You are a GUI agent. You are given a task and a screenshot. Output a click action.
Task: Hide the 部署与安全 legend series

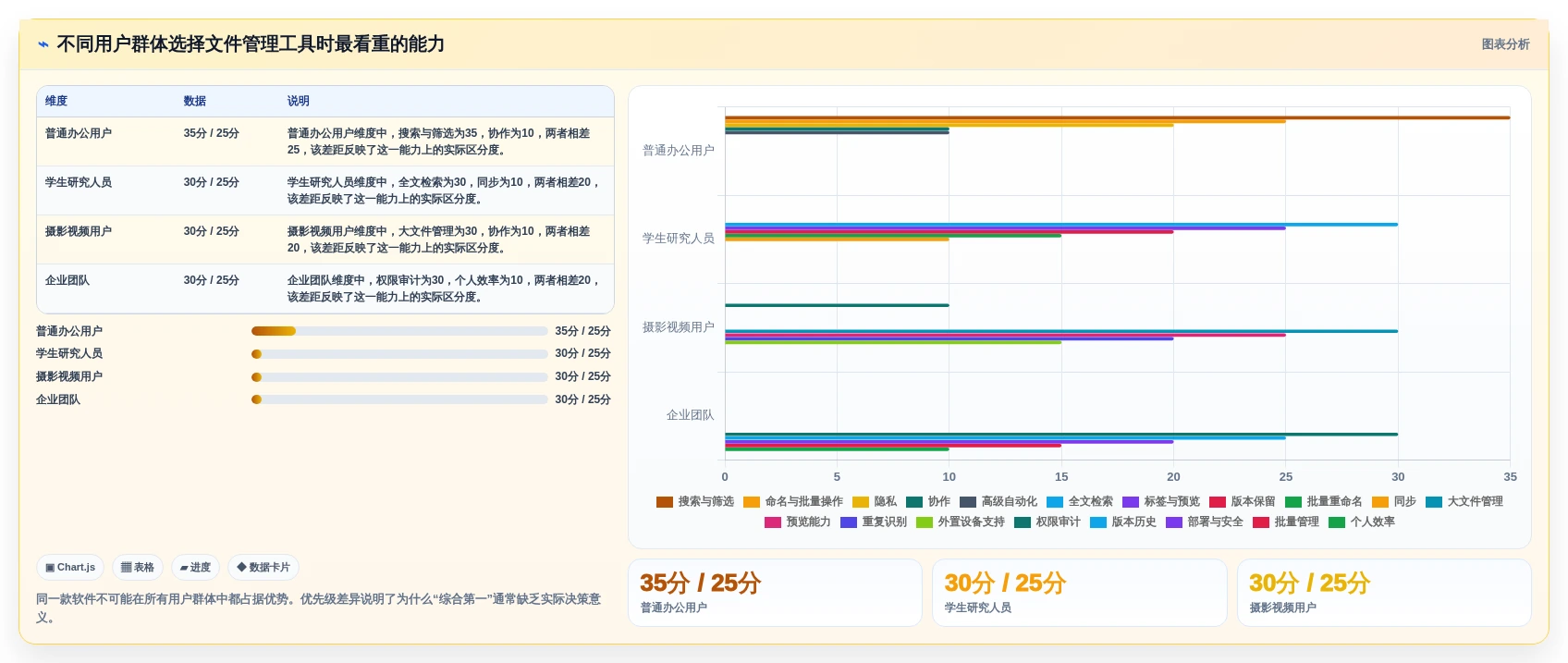coord(1204,522)
